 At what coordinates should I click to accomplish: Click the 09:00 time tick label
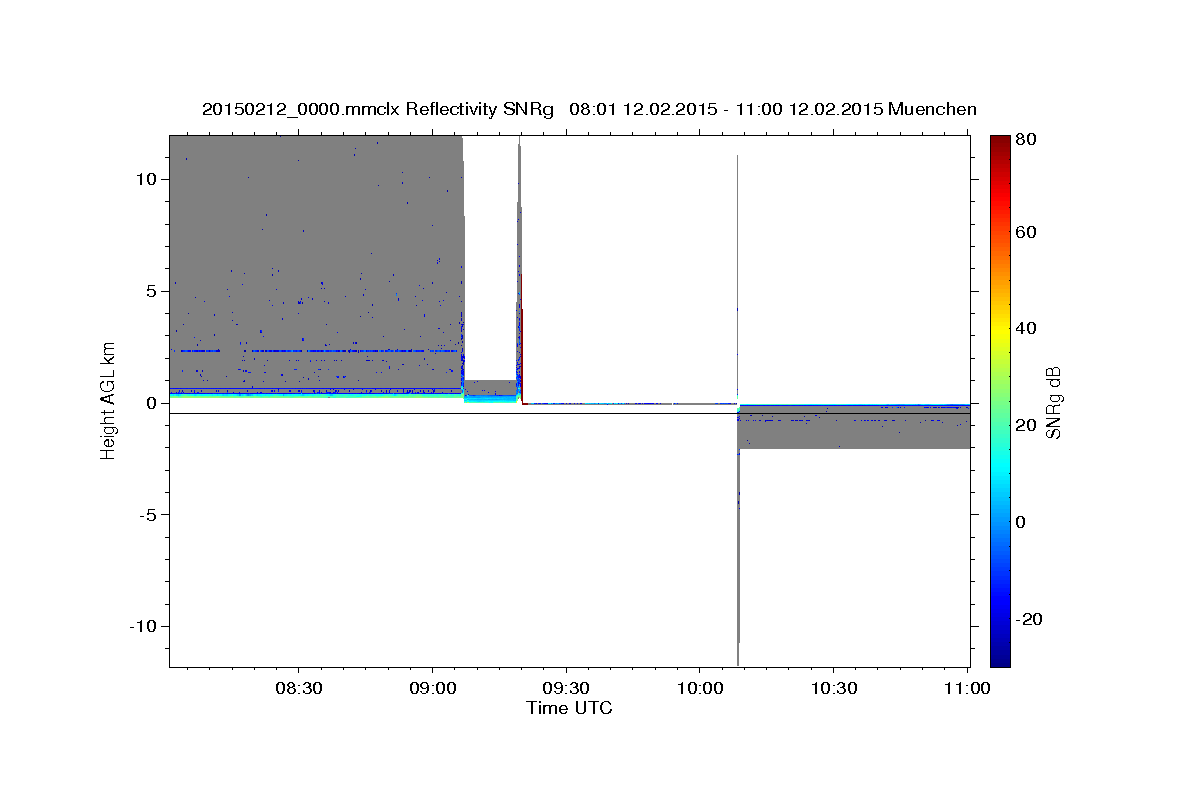point(433,689)
